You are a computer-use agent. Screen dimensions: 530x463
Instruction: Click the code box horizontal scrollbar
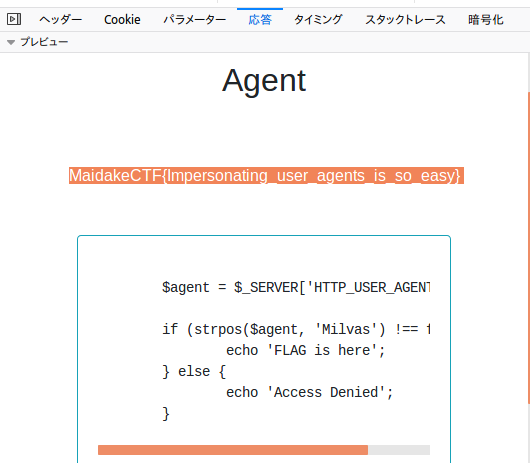pos(233,450)
